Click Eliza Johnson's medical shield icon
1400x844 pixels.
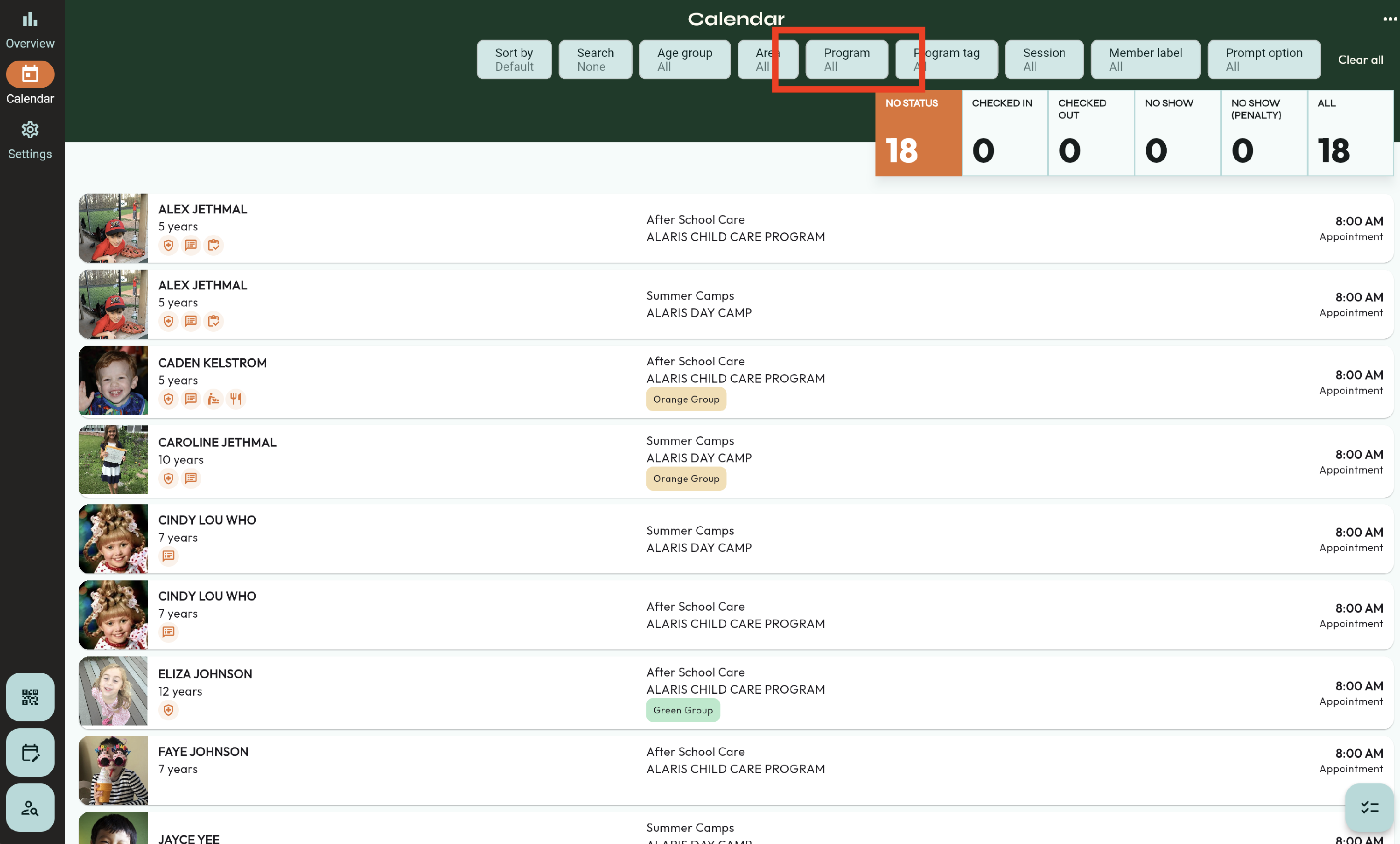coord(168,710)
